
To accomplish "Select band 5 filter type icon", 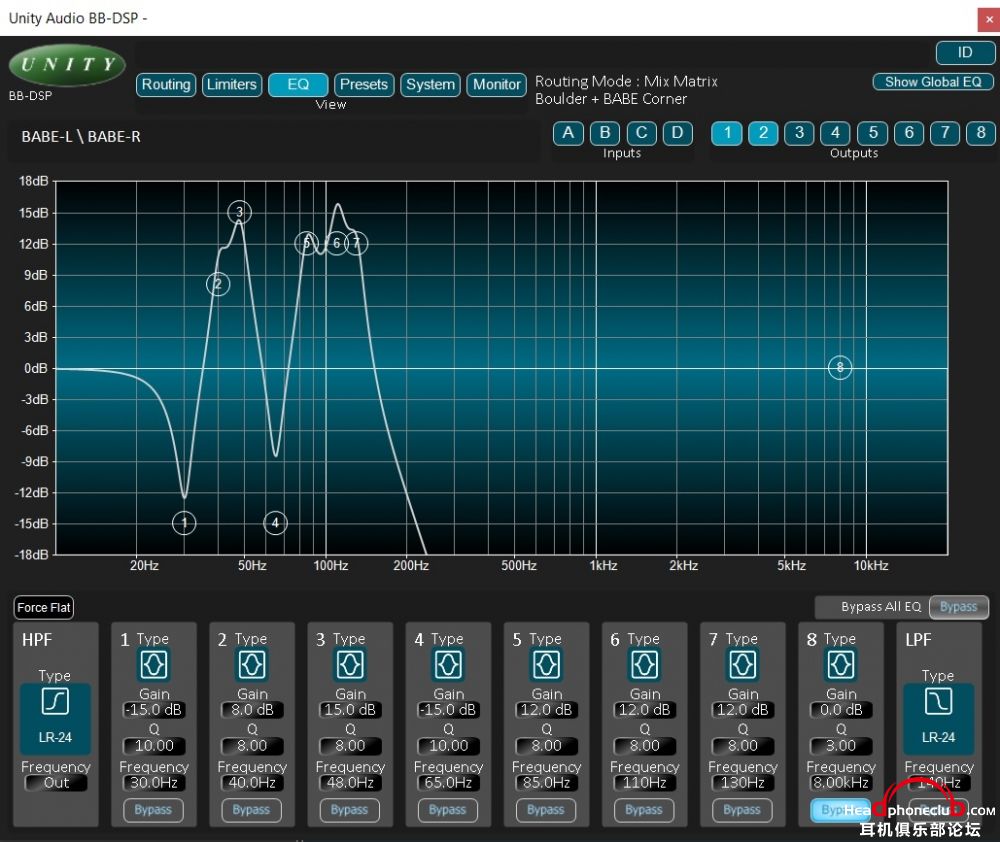I will (x=547, y=665).
